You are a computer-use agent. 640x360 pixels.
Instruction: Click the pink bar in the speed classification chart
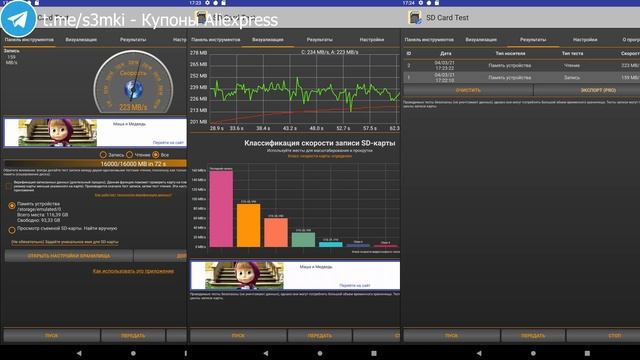tap(221, 209)
